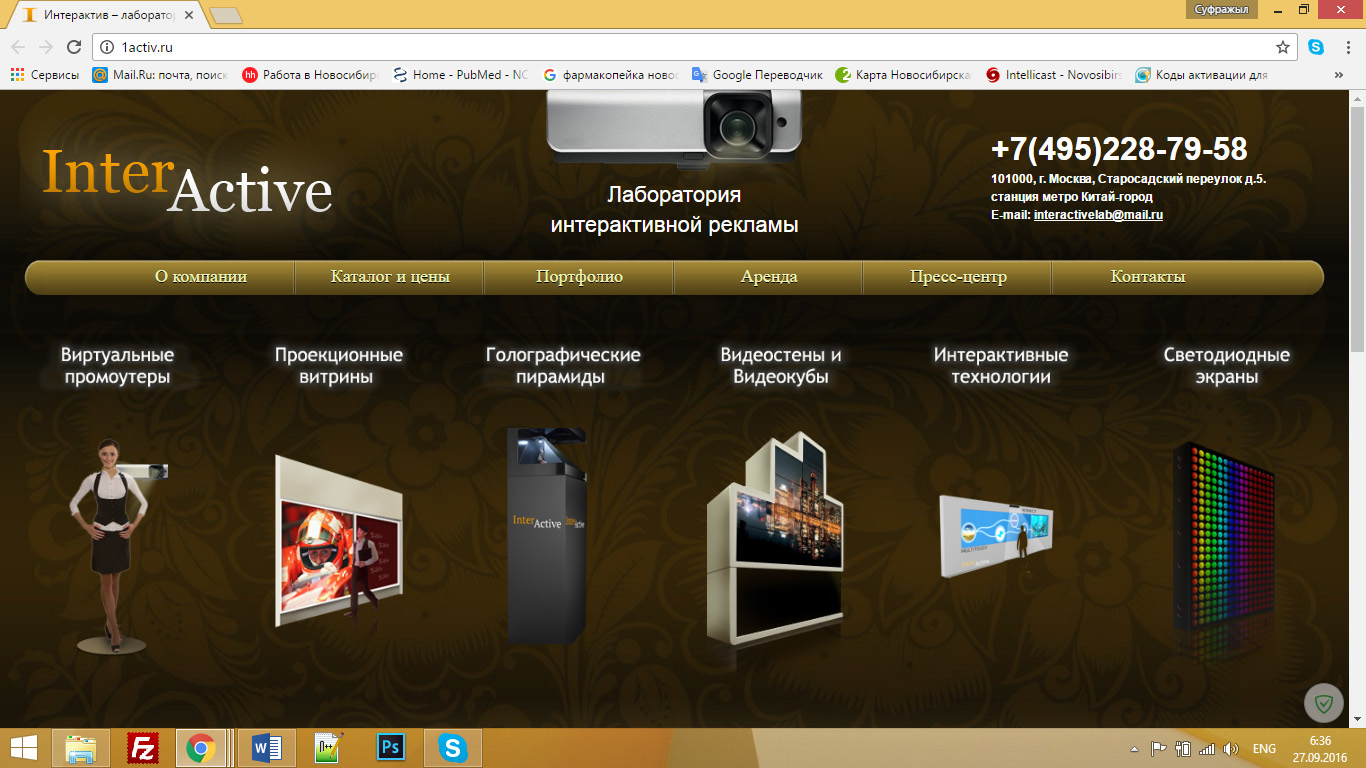Open the Сервисы apps shortcut
This screenshot has height=768, width=1366.
point(45,75)
